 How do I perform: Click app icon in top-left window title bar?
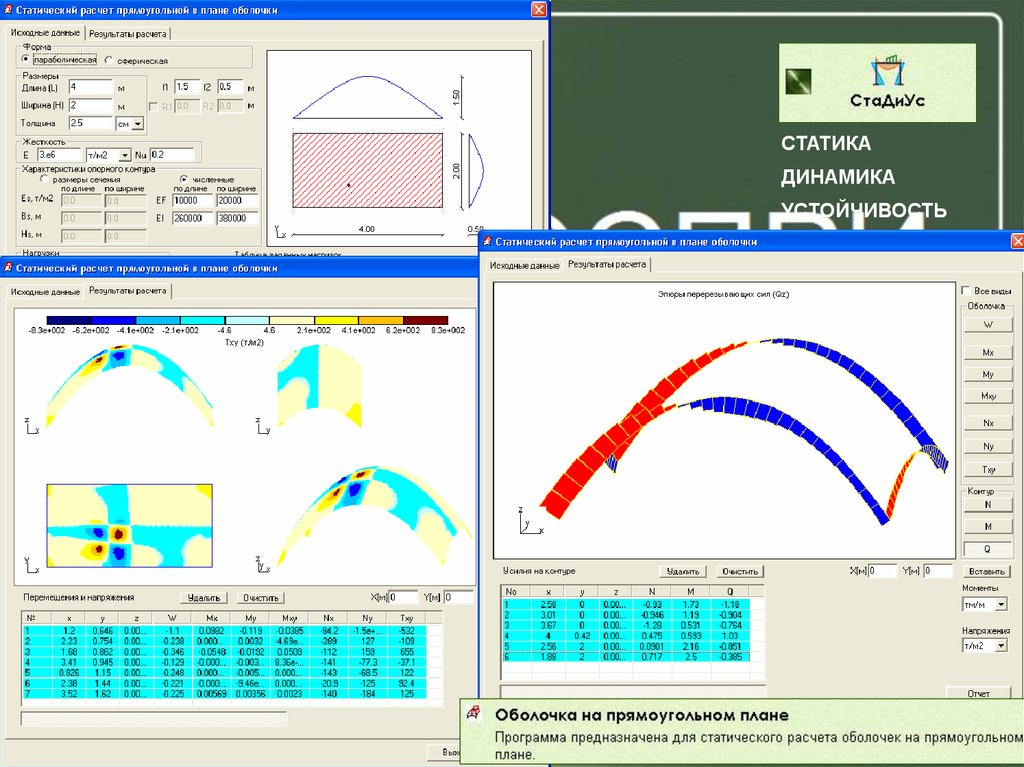pyautogui.click(x=7, y=9)
